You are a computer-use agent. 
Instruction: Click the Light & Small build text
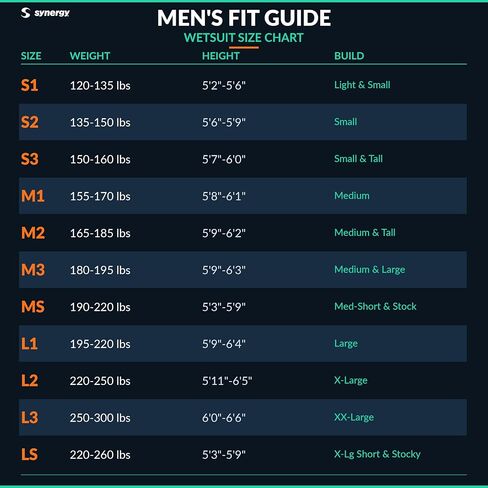click(x=362, y=85)
